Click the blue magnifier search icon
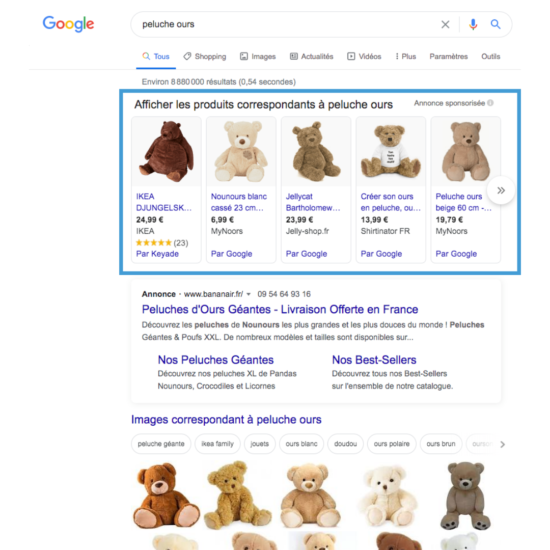 [x=495, y=24]
